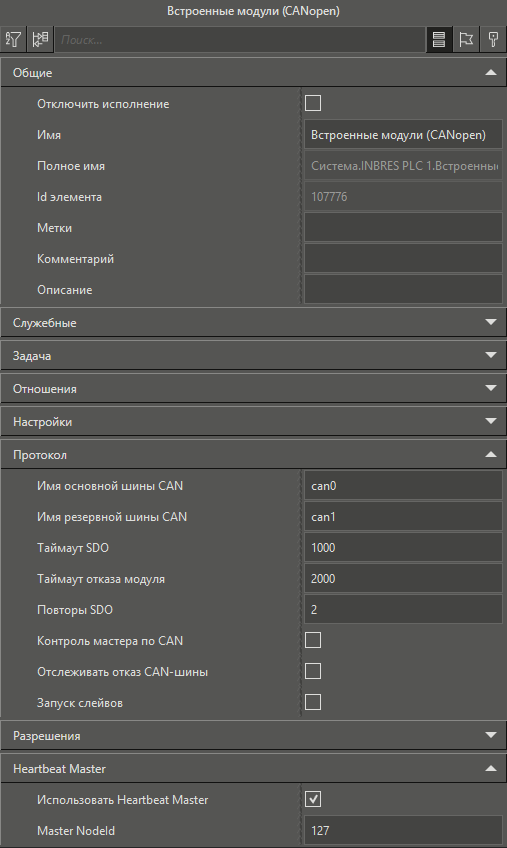This screenshot has width=507, height=848.
Task: Toggle the list view icon
Action: point(439,39)
